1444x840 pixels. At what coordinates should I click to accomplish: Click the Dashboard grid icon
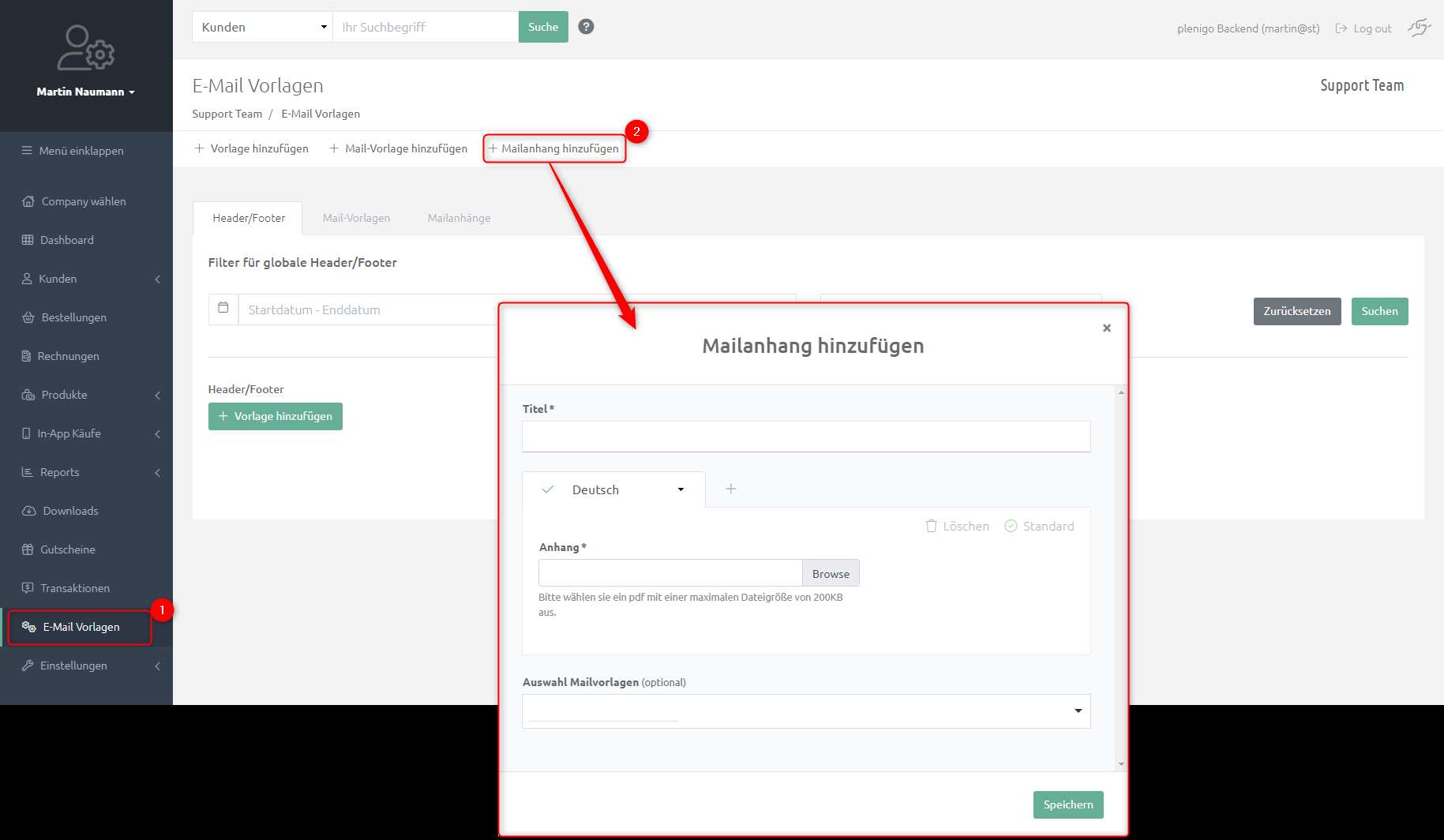pyautogui.click(x=28, y=240)
